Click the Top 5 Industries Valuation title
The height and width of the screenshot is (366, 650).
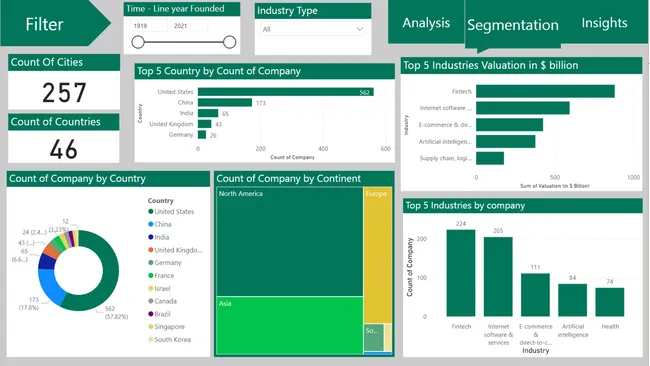tap(491, 65)
